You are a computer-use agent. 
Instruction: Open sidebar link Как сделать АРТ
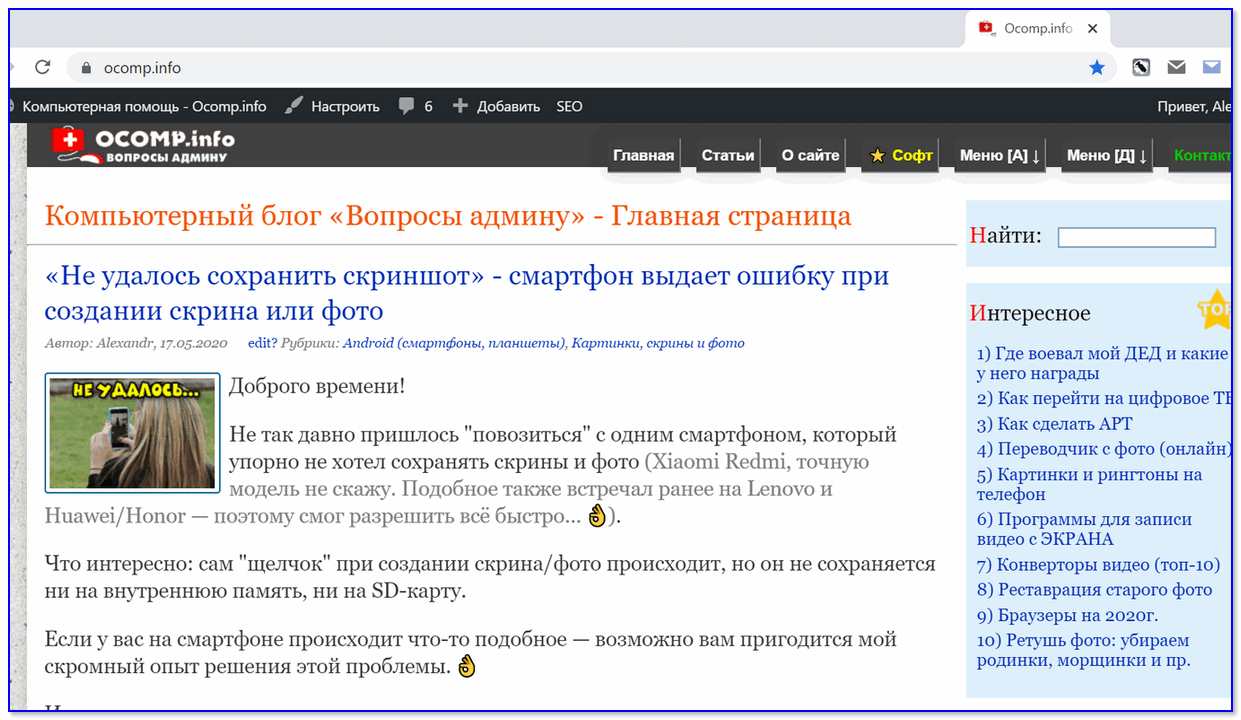pyautogui.click(x=1054, y=424)
